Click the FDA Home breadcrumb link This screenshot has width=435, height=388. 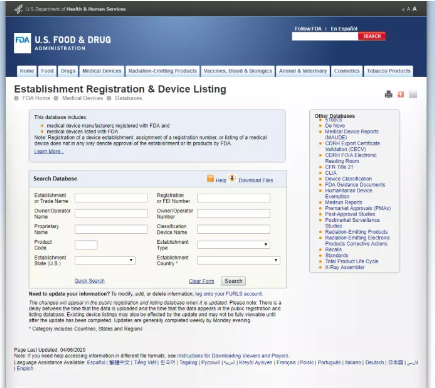pos(36,98)
